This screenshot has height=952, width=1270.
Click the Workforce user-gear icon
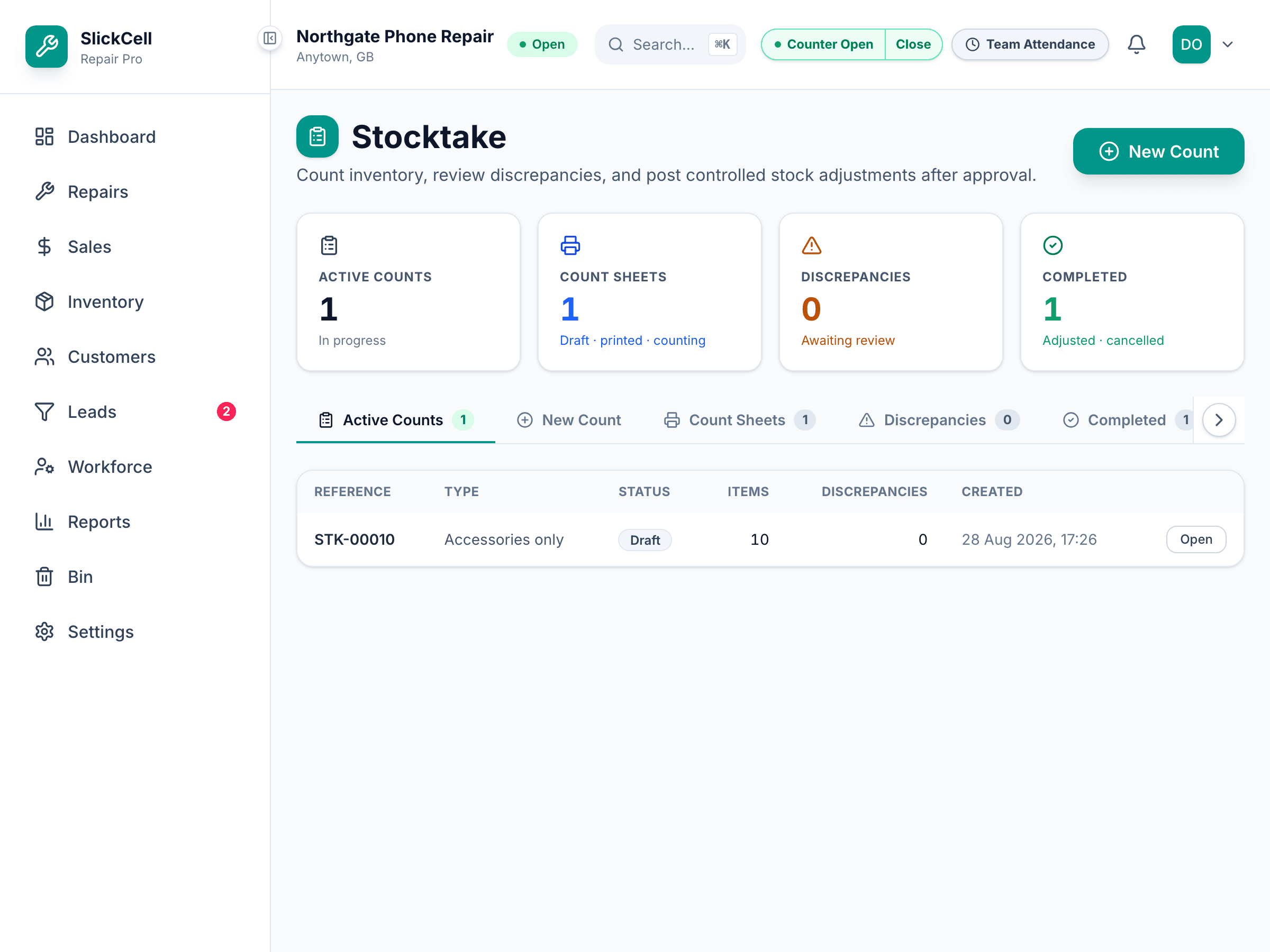44,467
